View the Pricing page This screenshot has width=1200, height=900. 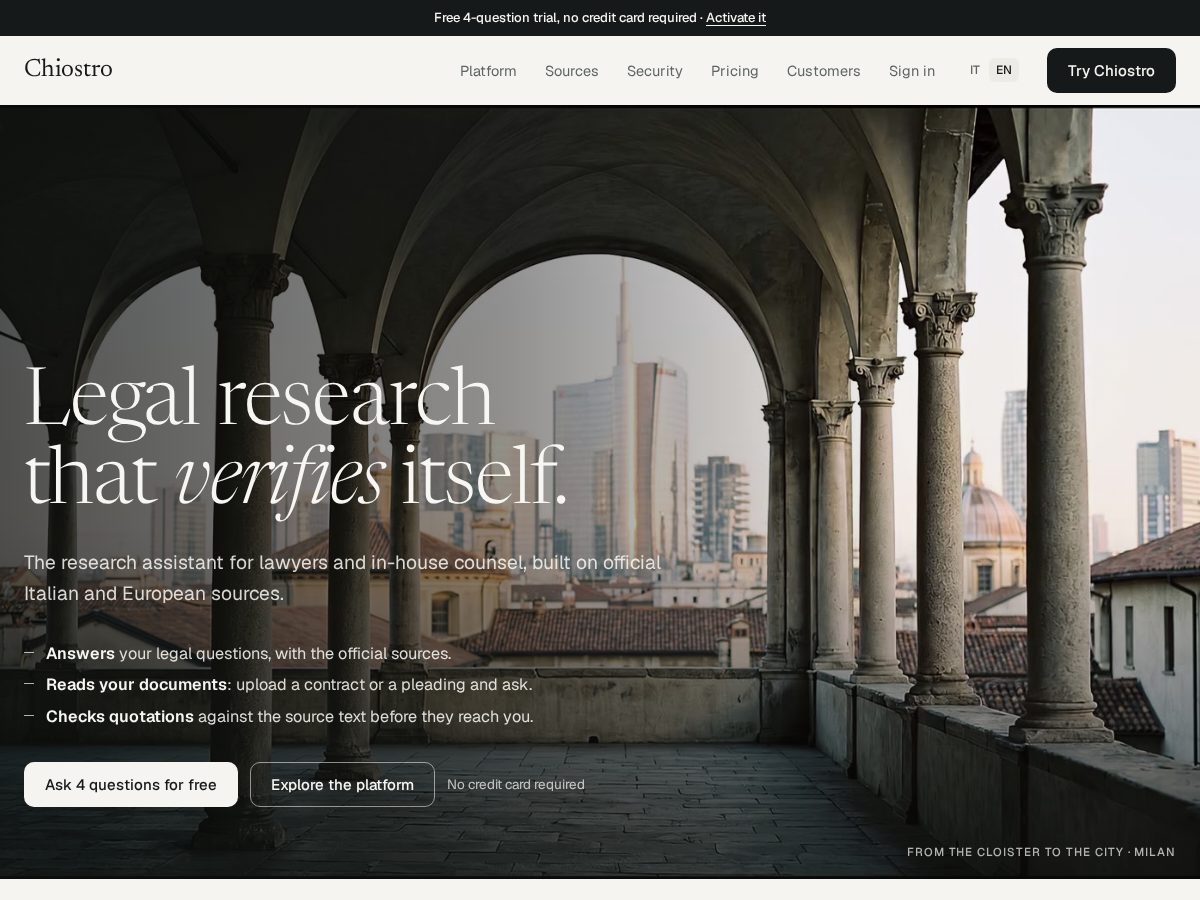pos(735,71)
